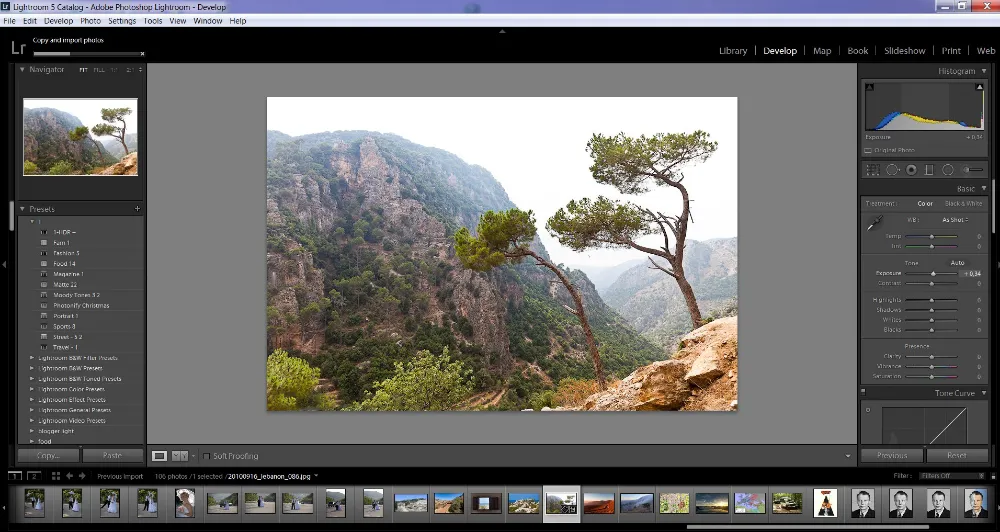Click the Copy... button
1000x532 pixels.
48,455
